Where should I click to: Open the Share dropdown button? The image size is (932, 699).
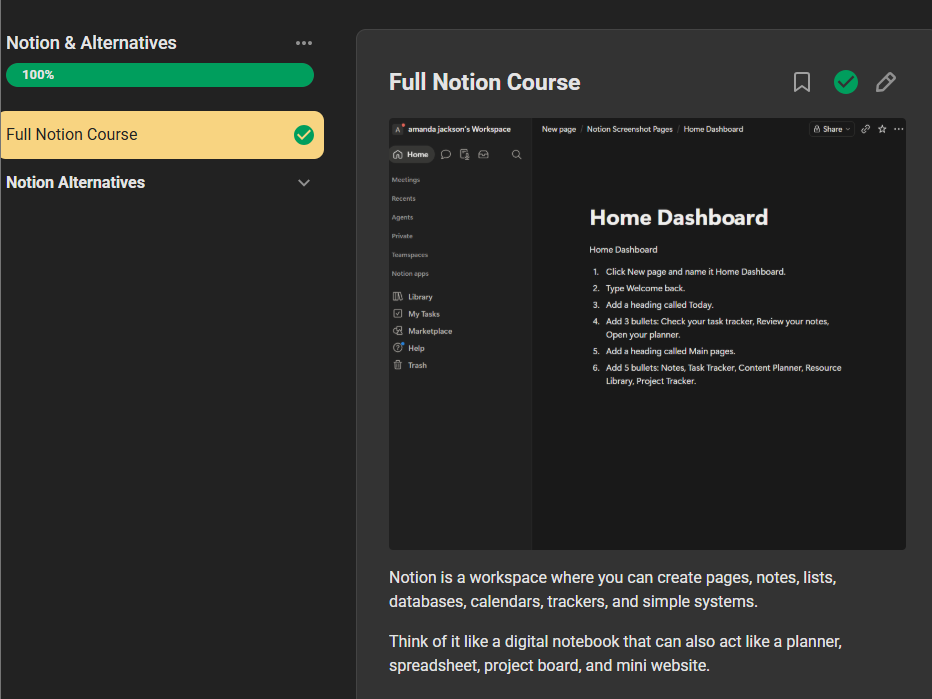pos(832,129)
